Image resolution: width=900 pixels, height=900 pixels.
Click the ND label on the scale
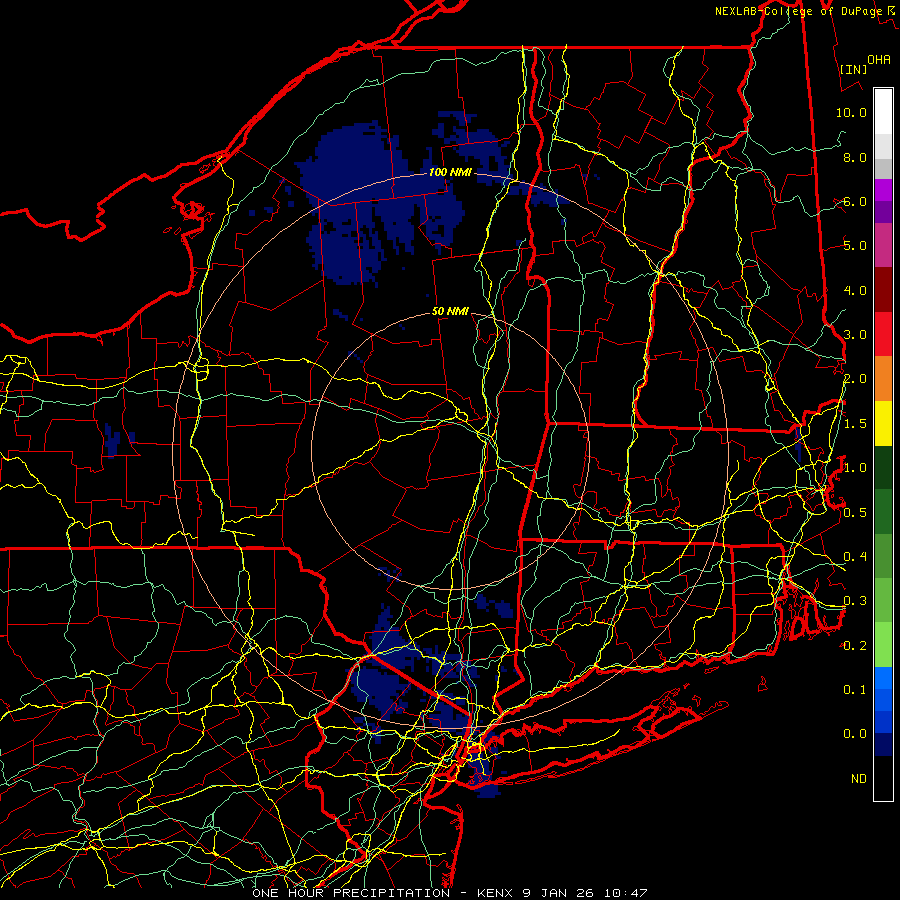click(859, 779)
